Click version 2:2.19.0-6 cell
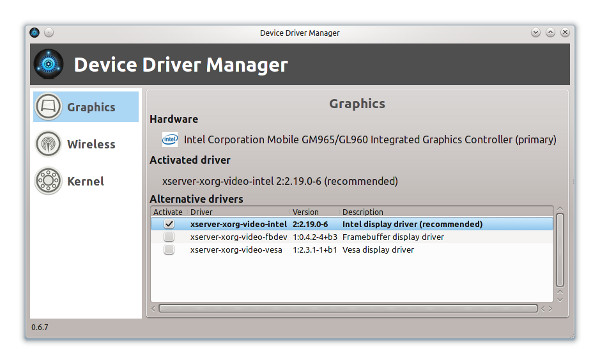Screen dimensions: 600x364 310,224
